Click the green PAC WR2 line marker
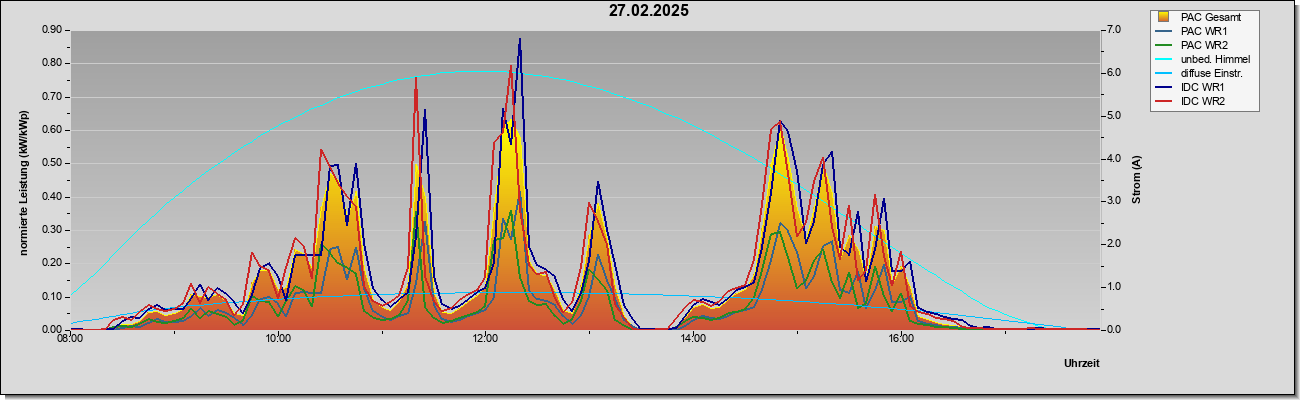The width and height of the screenshot is (1300, 400). point(1164,45)
